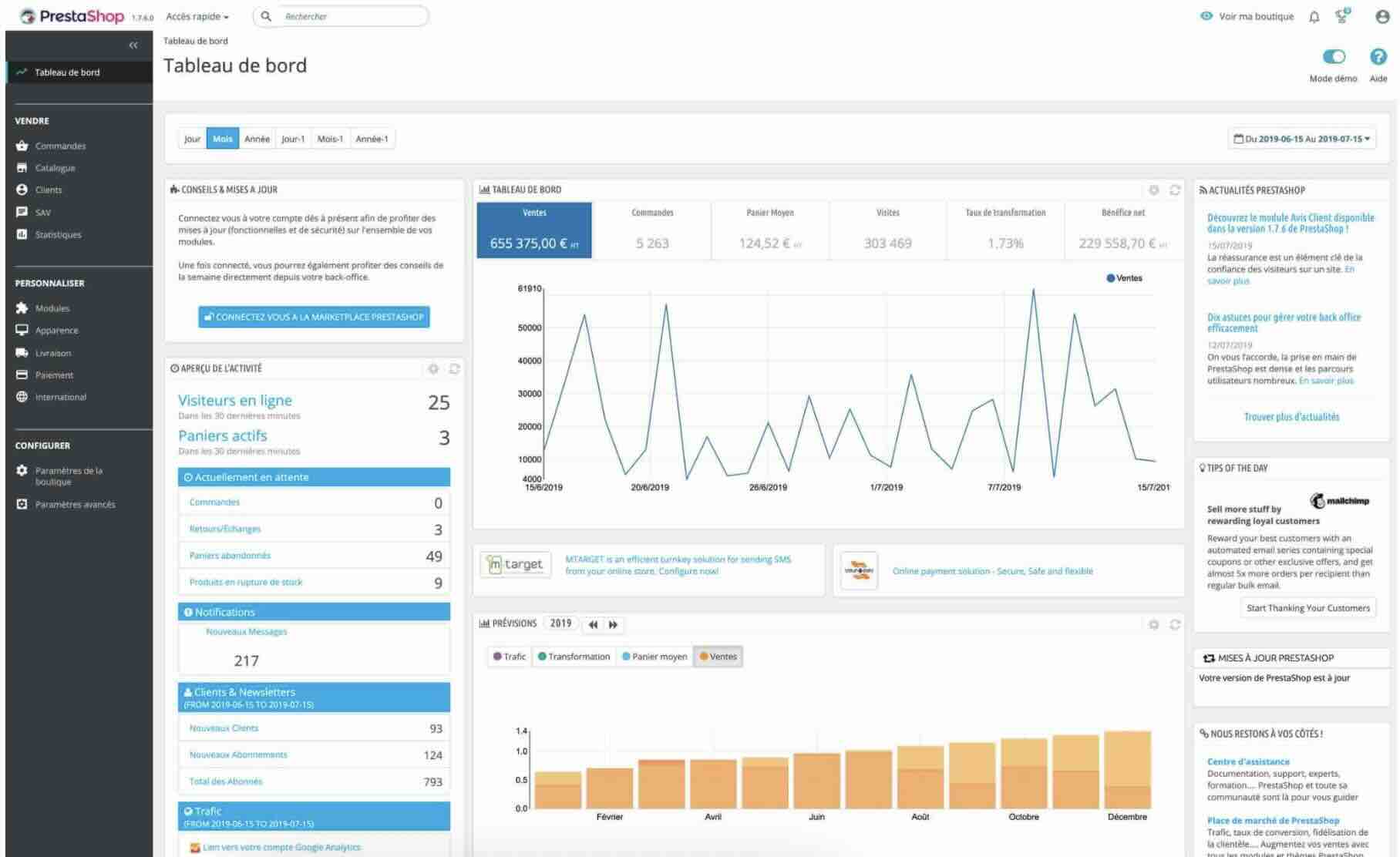Toggle Panier moyen series in Prévisions chart
The width and height of the screenshot is (1400, 857).
pyautogui.click(x=654, y=657)
